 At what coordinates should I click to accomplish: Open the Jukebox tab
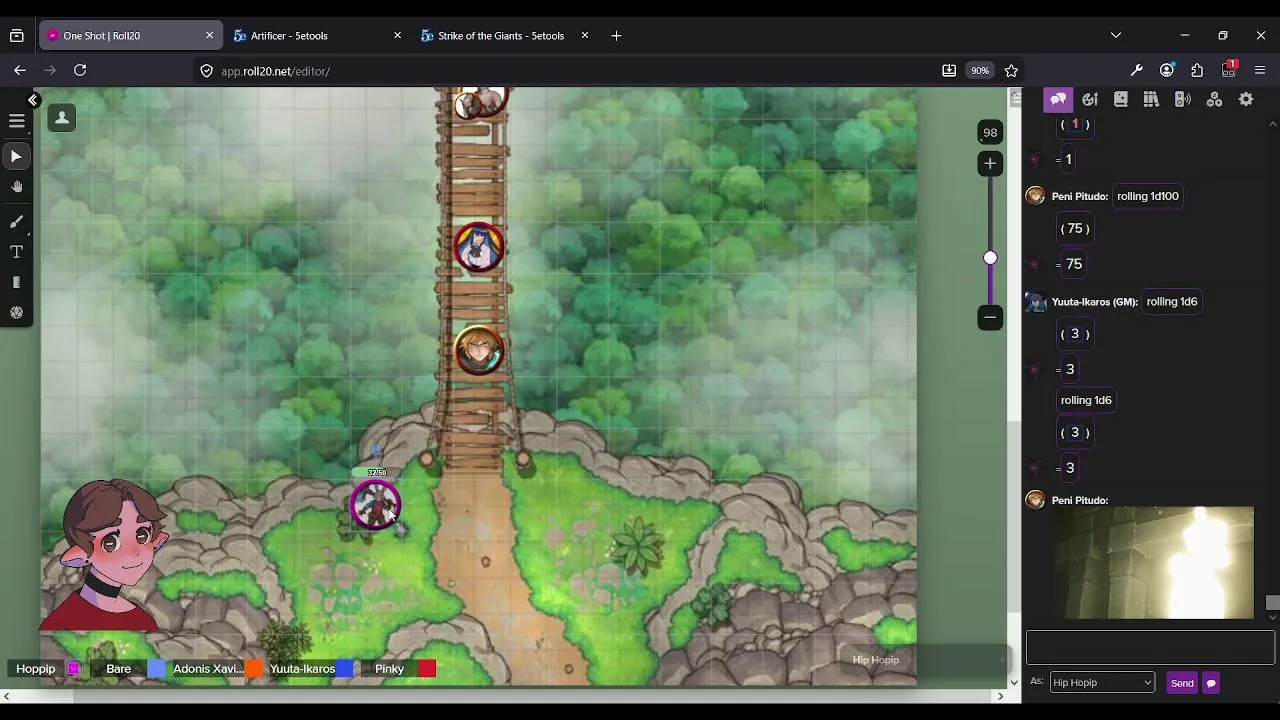click(x=1183, y=99)
